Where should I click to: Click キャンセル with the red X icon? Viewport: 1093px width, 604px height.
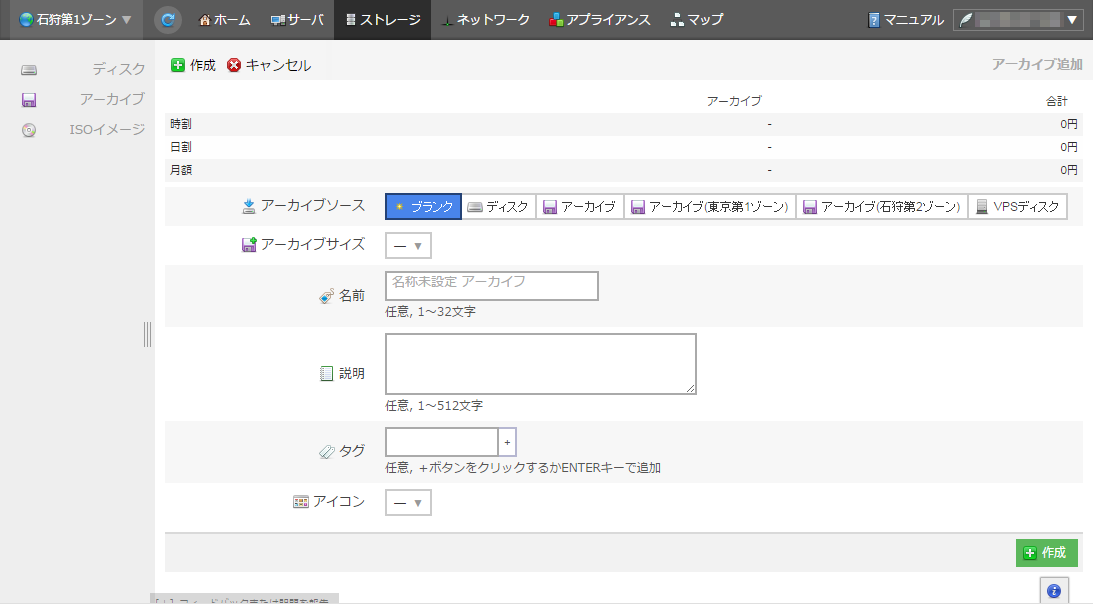[x=269, y=65]
